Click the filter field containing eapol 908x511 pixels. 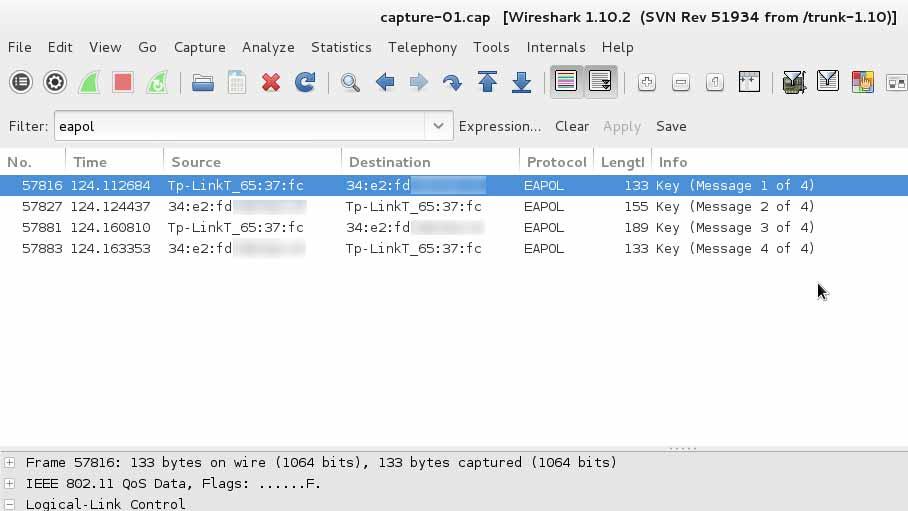click(240, 126)
